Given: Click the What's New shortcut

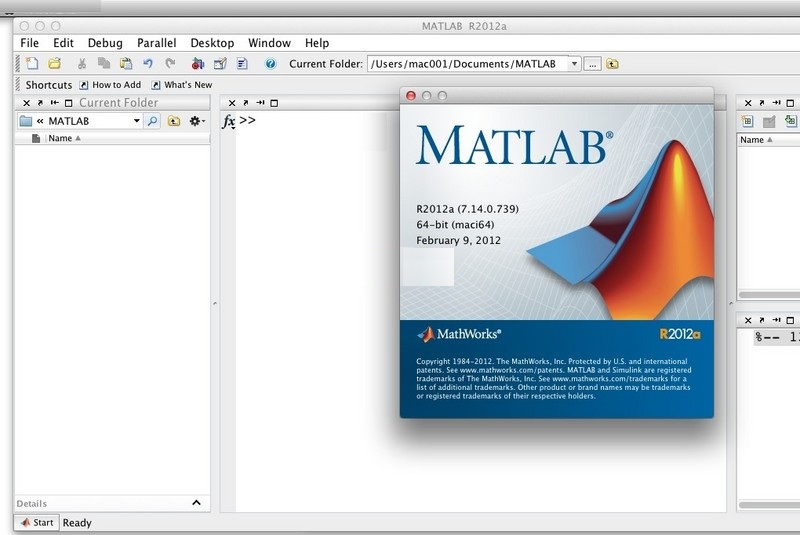Looking at the screenshot, I should click(x=181, y=85).
